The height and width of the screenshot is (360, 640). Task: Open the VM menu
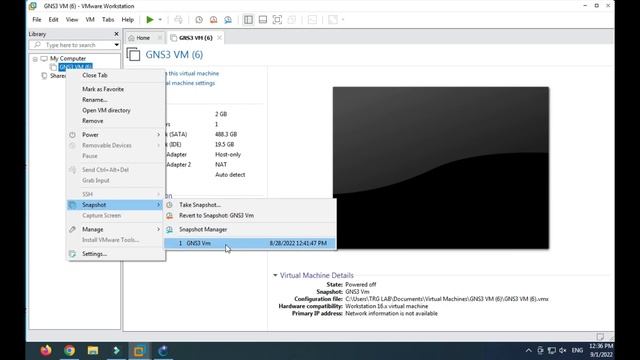pyautogui.click(x=90, y=20)
